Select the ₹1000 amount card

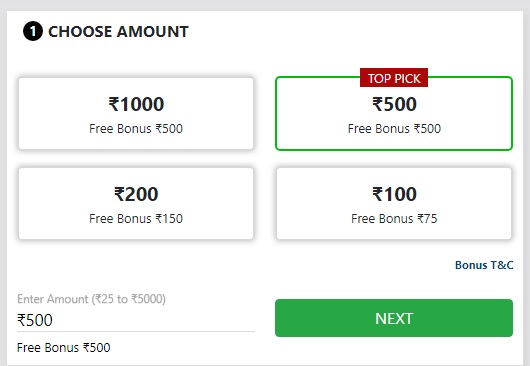136,114
